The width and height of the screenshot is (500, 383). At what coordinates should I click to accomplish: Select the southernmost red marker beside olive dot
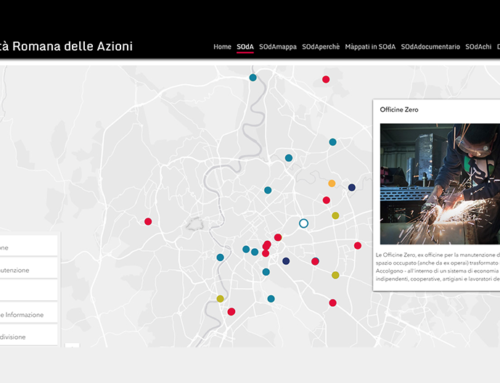231,312
